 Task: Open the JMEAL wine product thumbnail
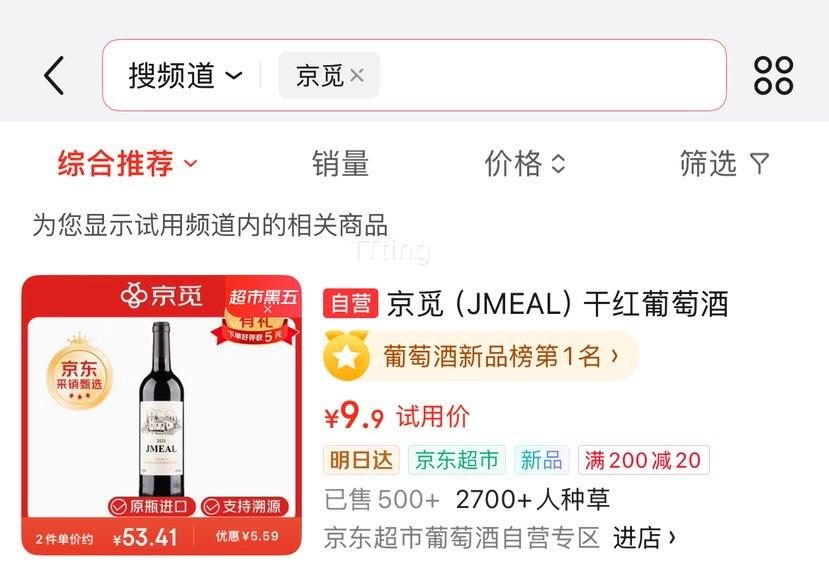click(162, 415)
